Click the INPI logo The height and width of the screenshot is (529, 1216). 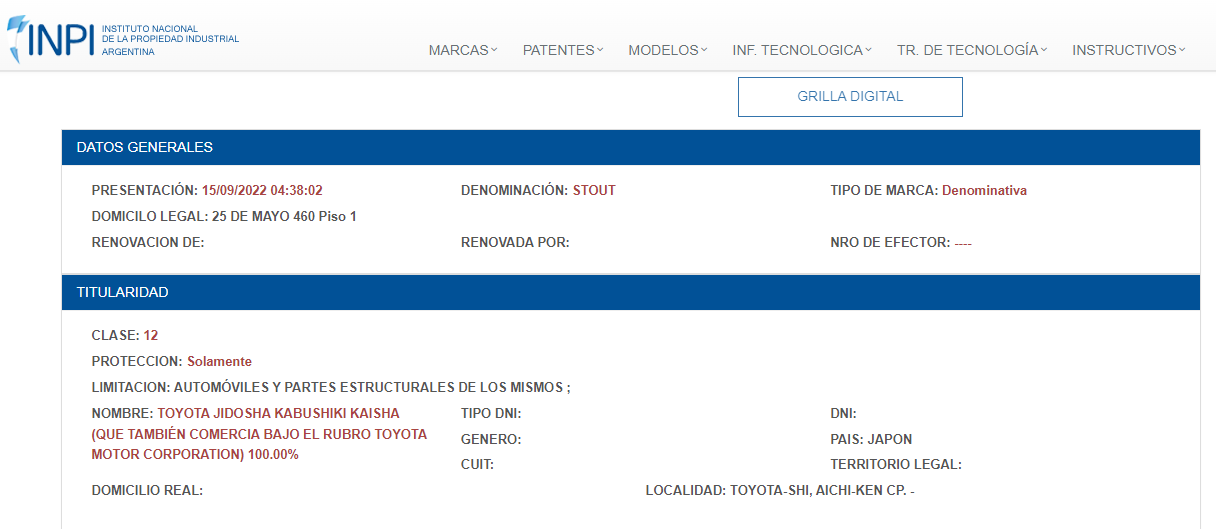124,38
